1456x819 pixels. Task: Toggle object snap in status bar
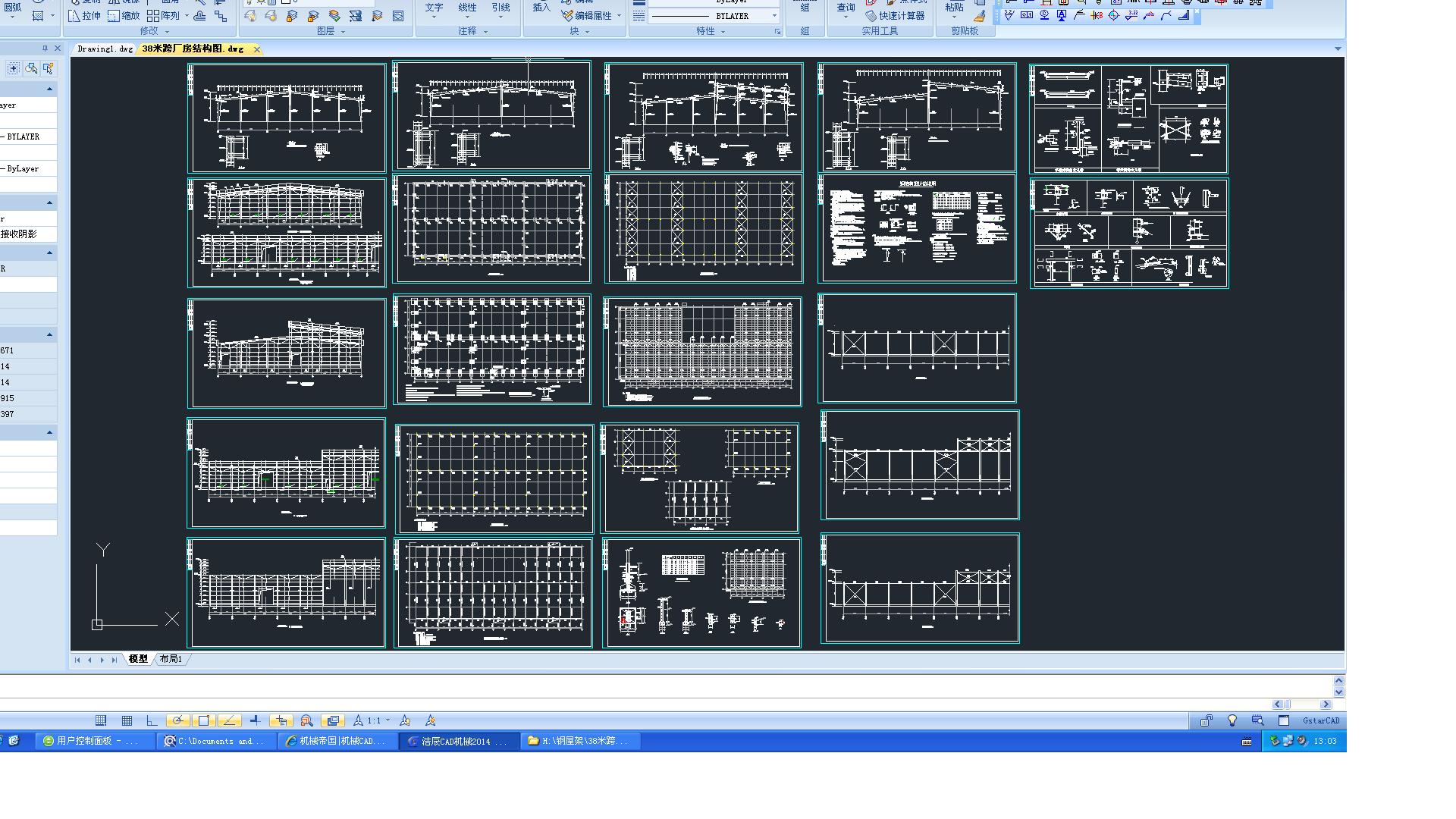tap(203, 720)
